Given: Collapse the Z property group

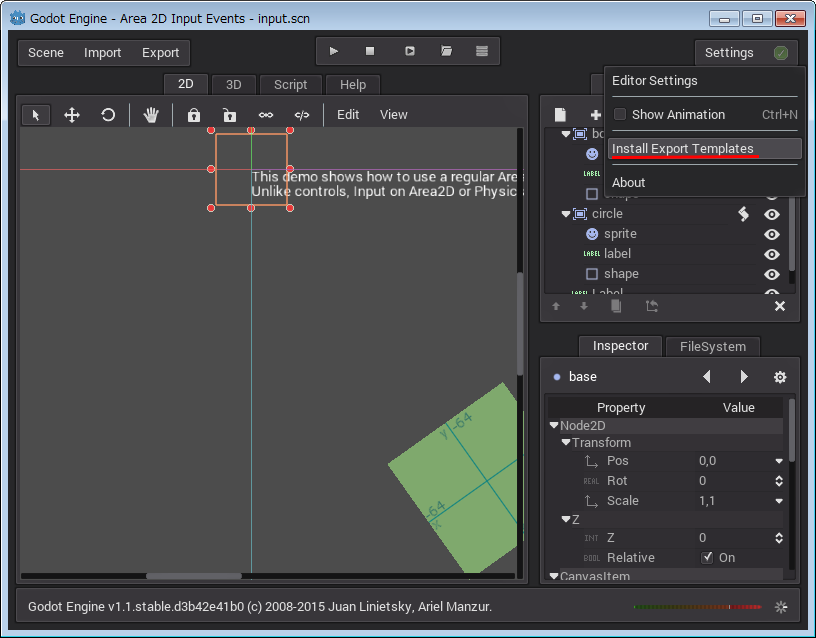Looking at the screenshot, I should pyautogui.click(x=566, y=519).
